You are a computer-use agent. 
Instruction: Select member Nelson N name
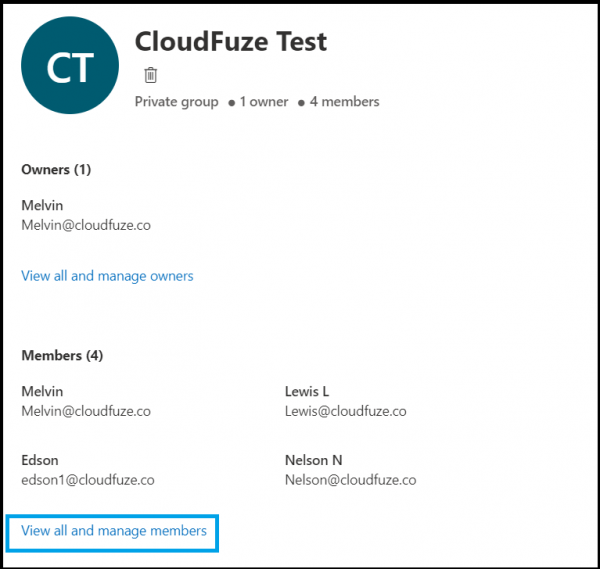point(314,460)
